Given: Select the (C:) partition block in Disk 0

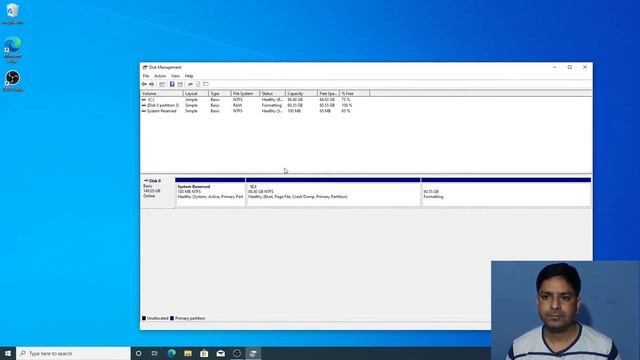Looking at the screenshot, I should coord(333,193).
